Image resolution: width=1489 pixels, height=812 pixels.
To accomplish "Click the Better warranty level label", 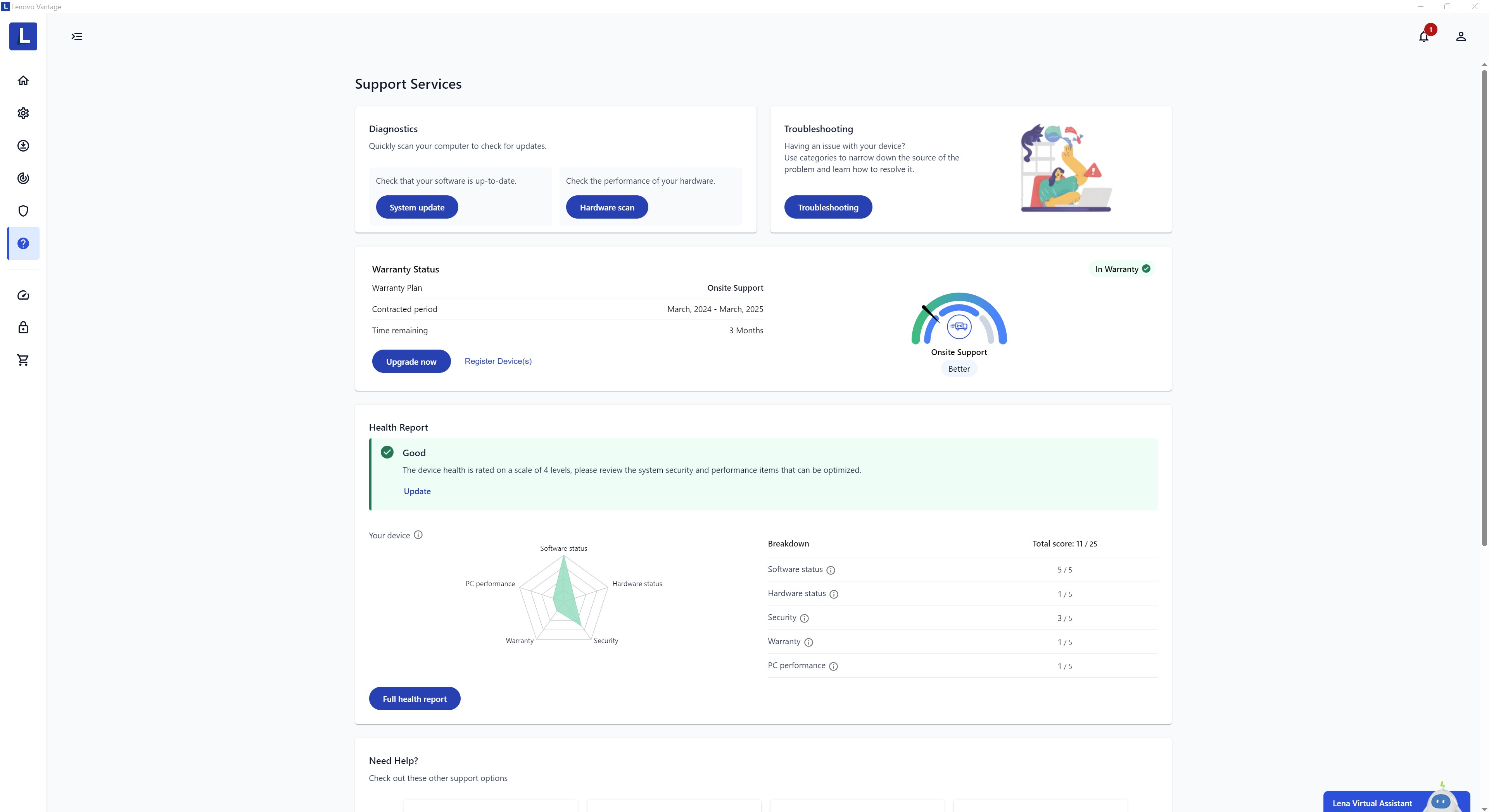I will (x=959, y=369).
